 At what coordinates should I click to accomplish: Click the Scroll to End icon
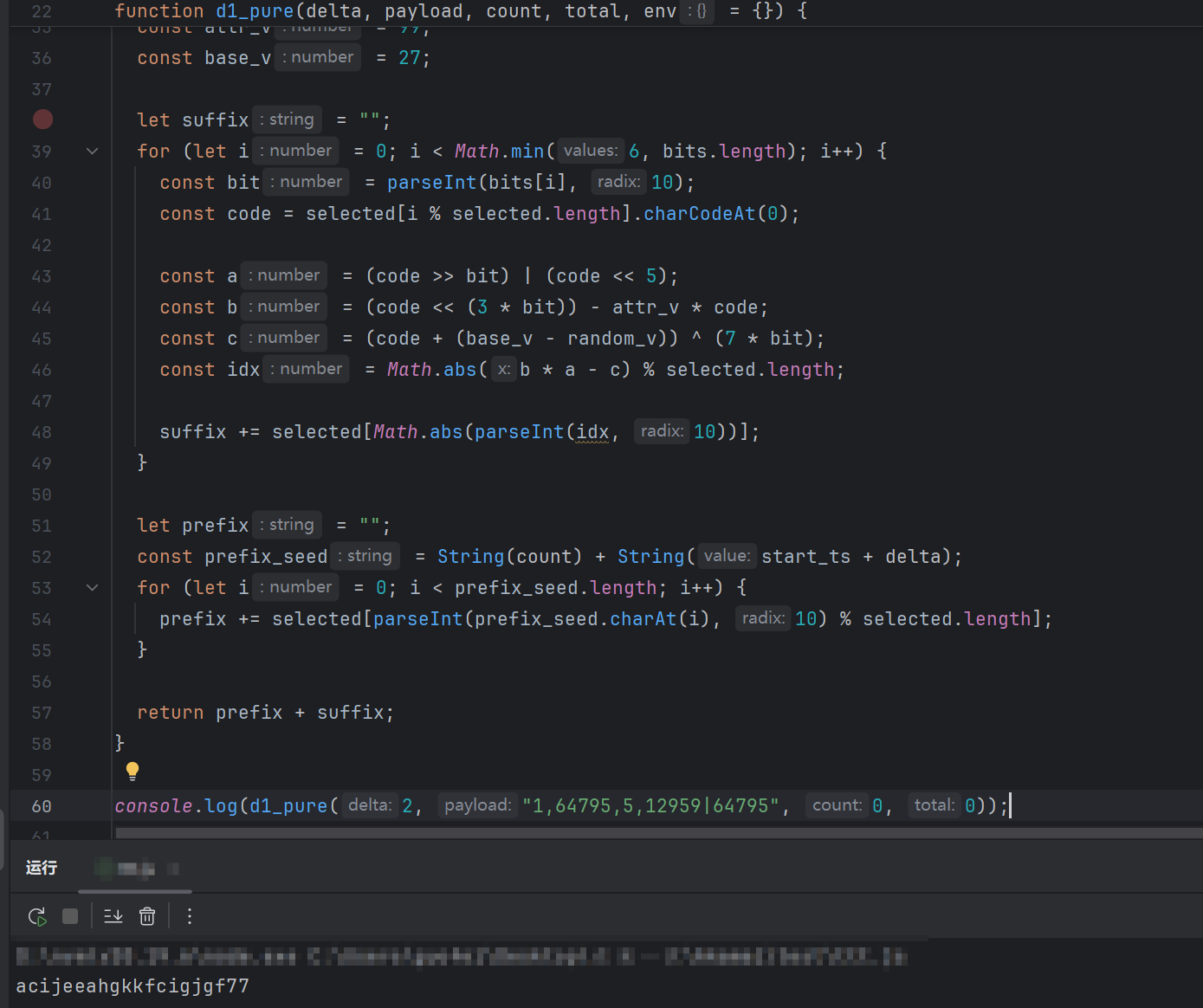[113, 916]
